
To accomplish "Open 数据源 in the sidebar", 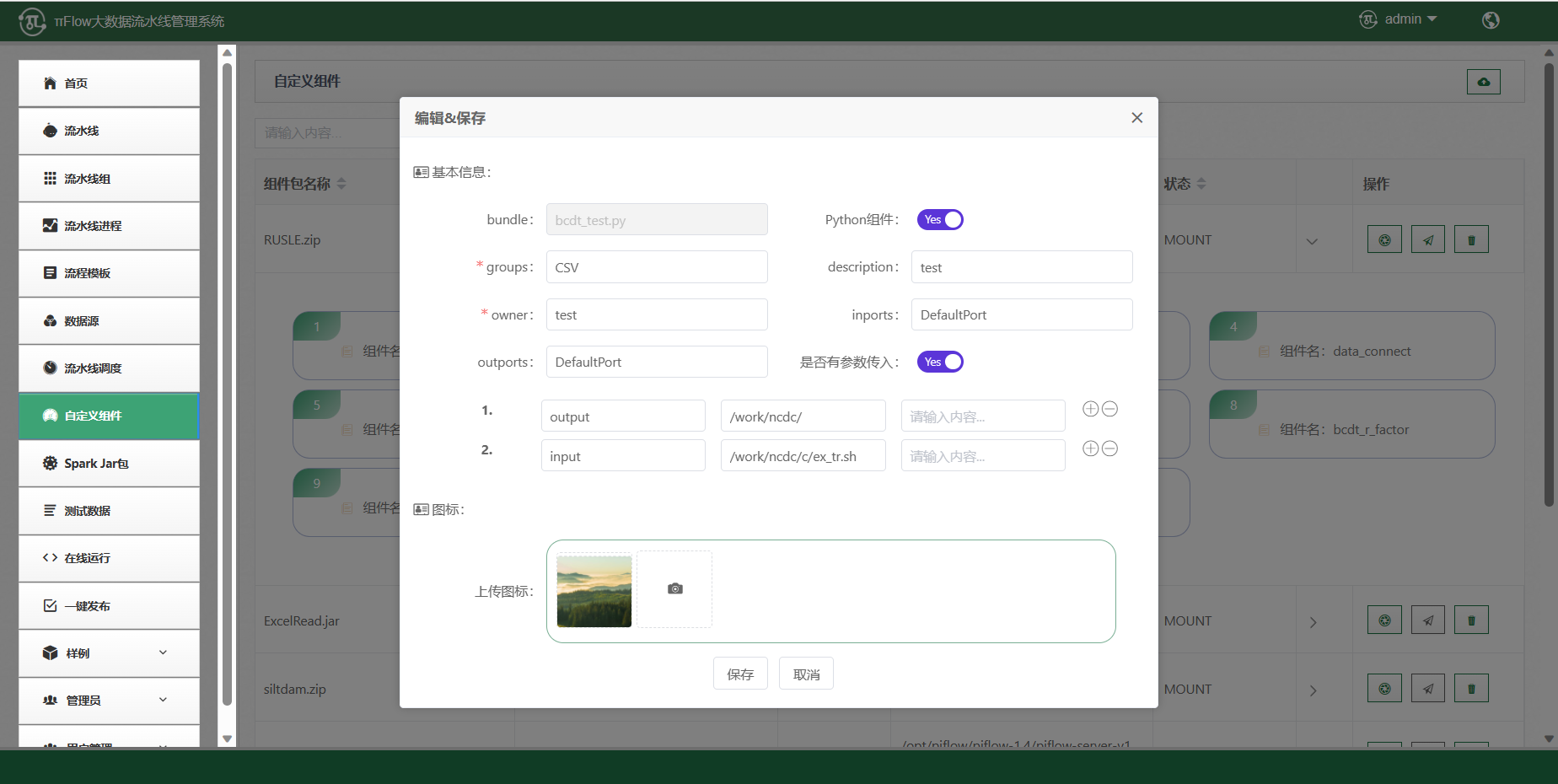I will pyautogui.click(x=109, y=321).
